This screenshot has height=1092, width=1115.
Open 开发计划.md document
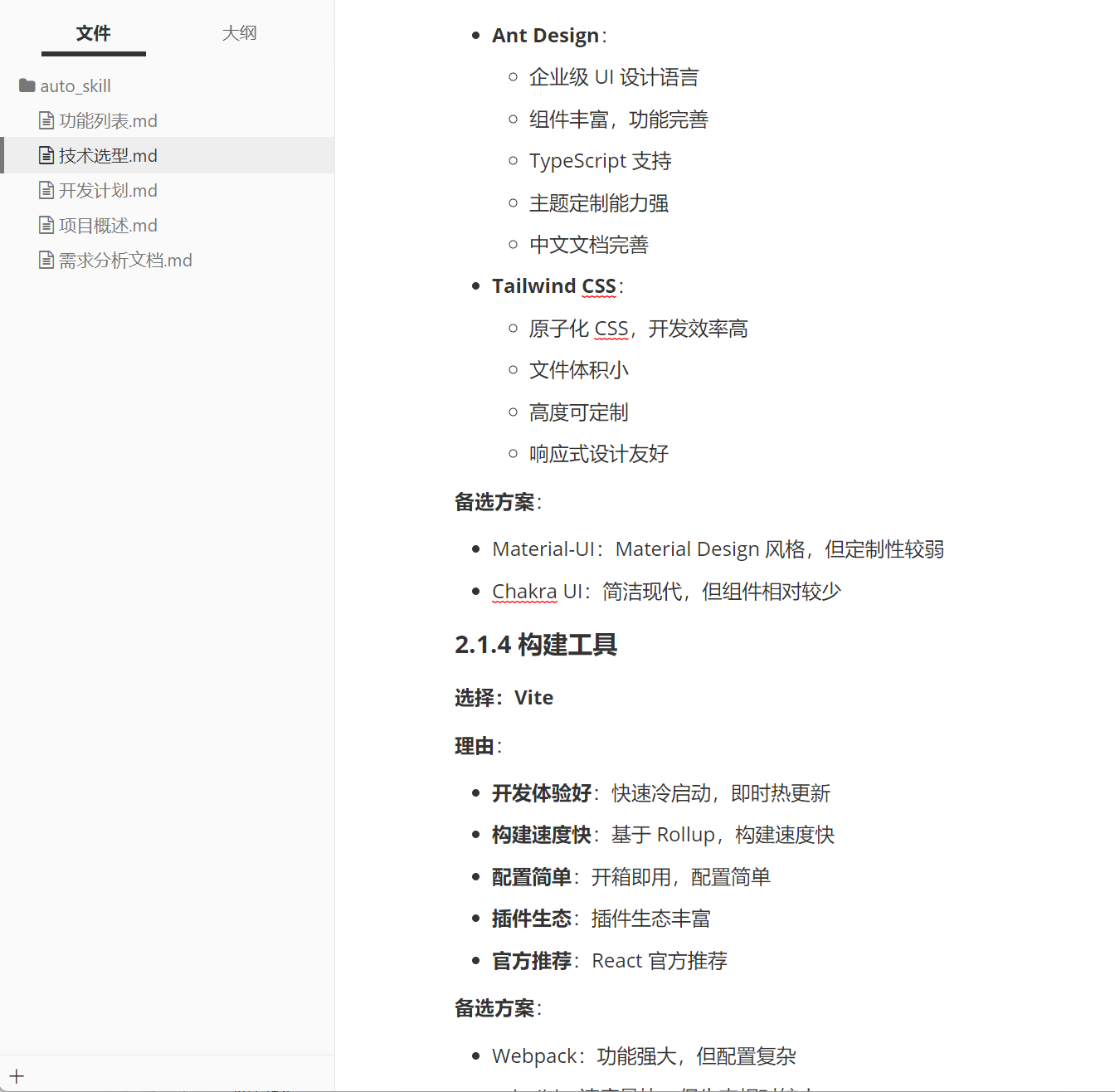pyautogui.click(x=108, y=191)
